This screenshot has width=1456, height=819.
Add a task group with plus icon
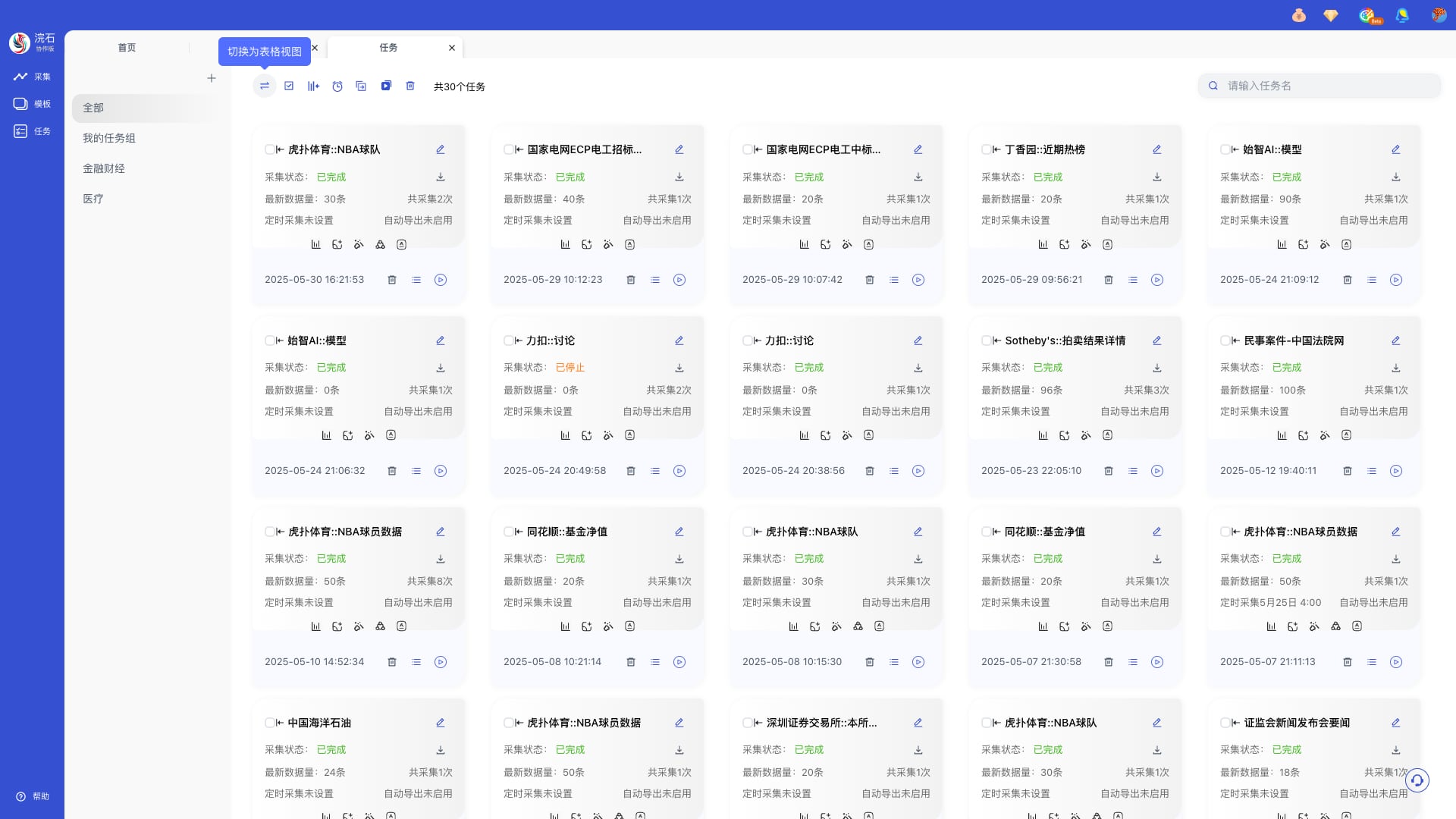click(212, 78)
